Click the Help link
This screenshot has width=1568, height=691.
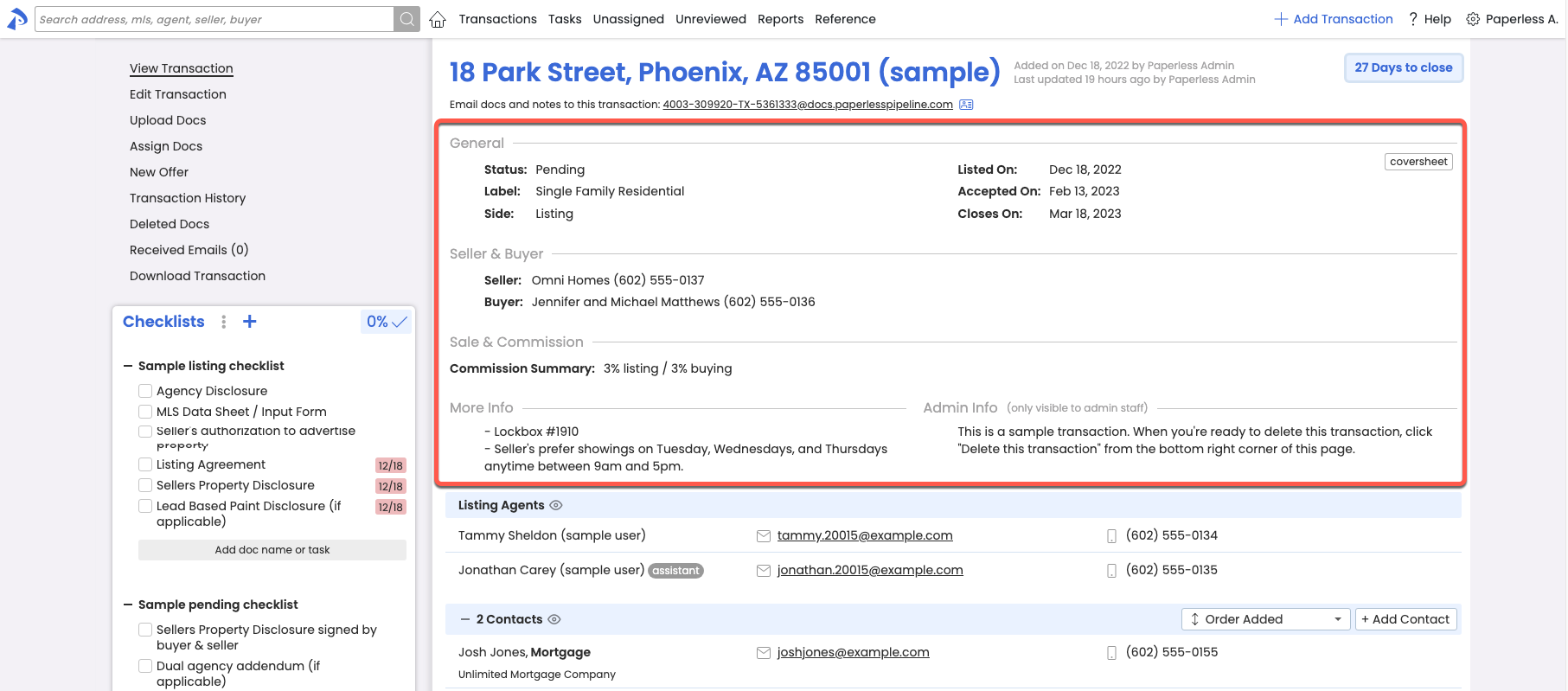click(x=1437, y=19)
